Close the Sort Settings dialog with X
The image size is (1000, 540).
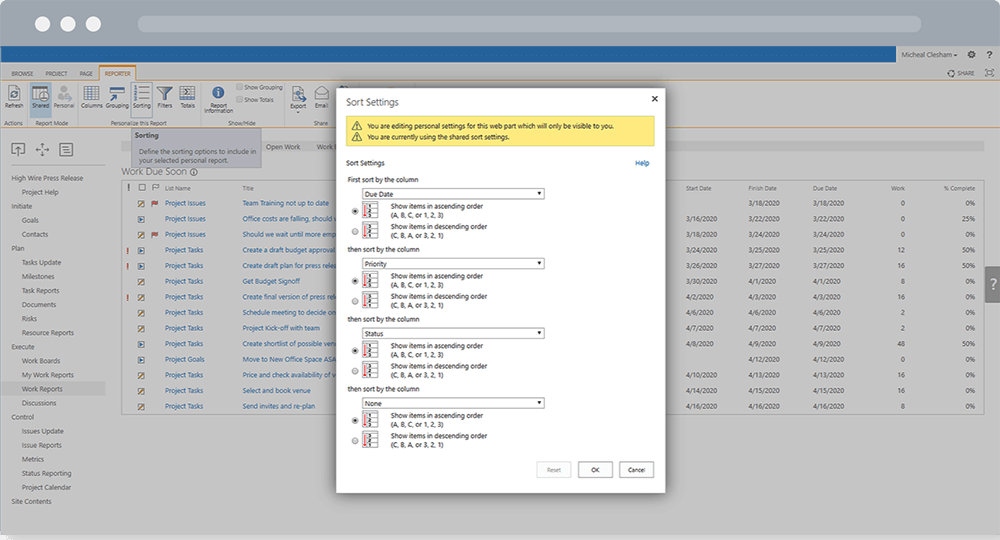(654, 99)
